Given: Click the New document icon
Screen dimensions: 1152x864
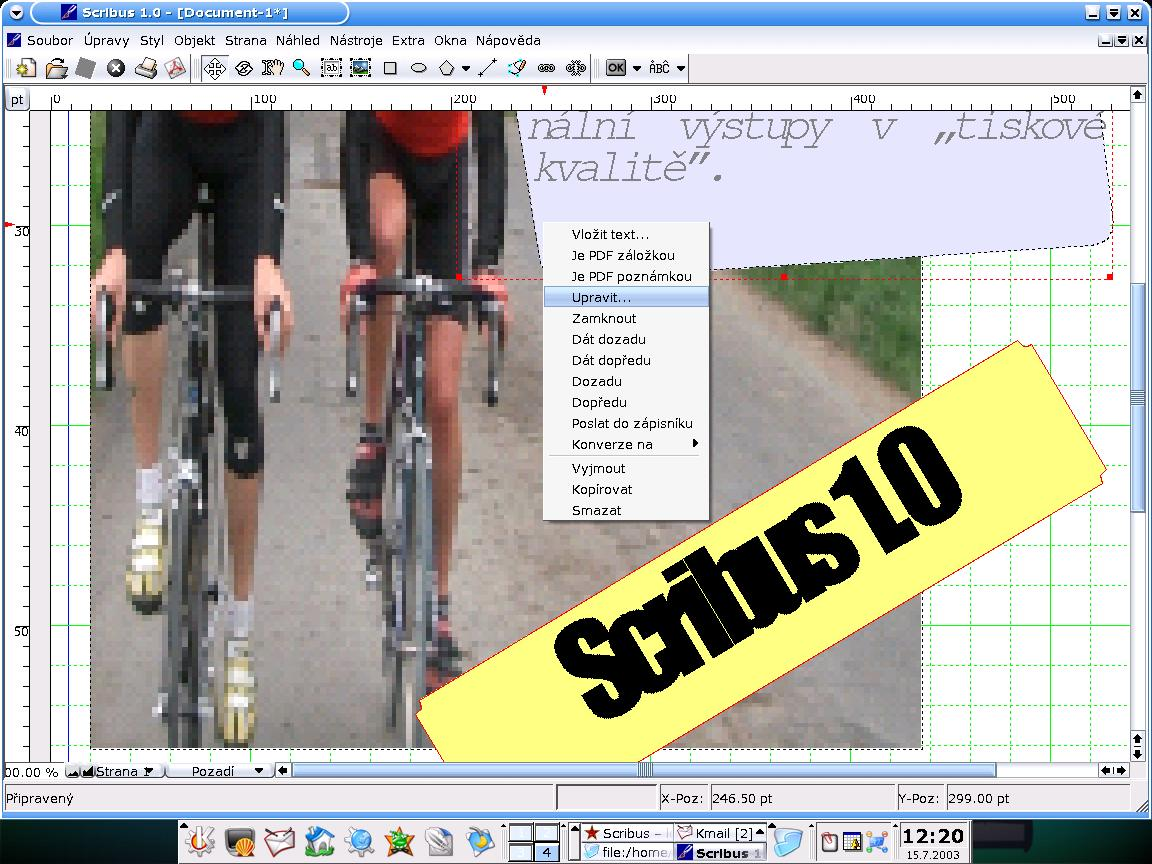Looking at the screenshot, I should point(25,68).
